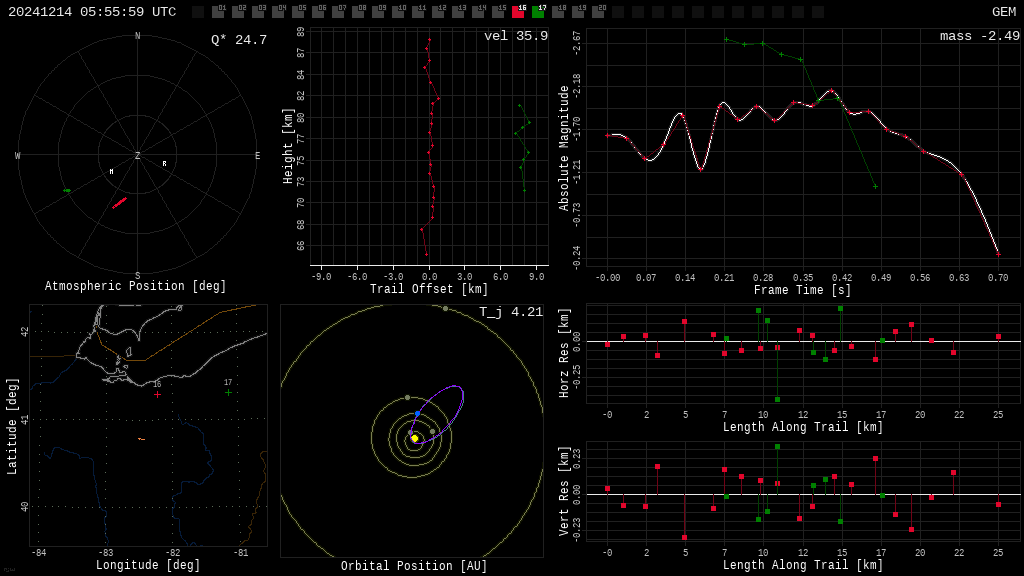Screen dimensions: 1024x576
Task: Select station indicator 06
Action: coord(318,11)
